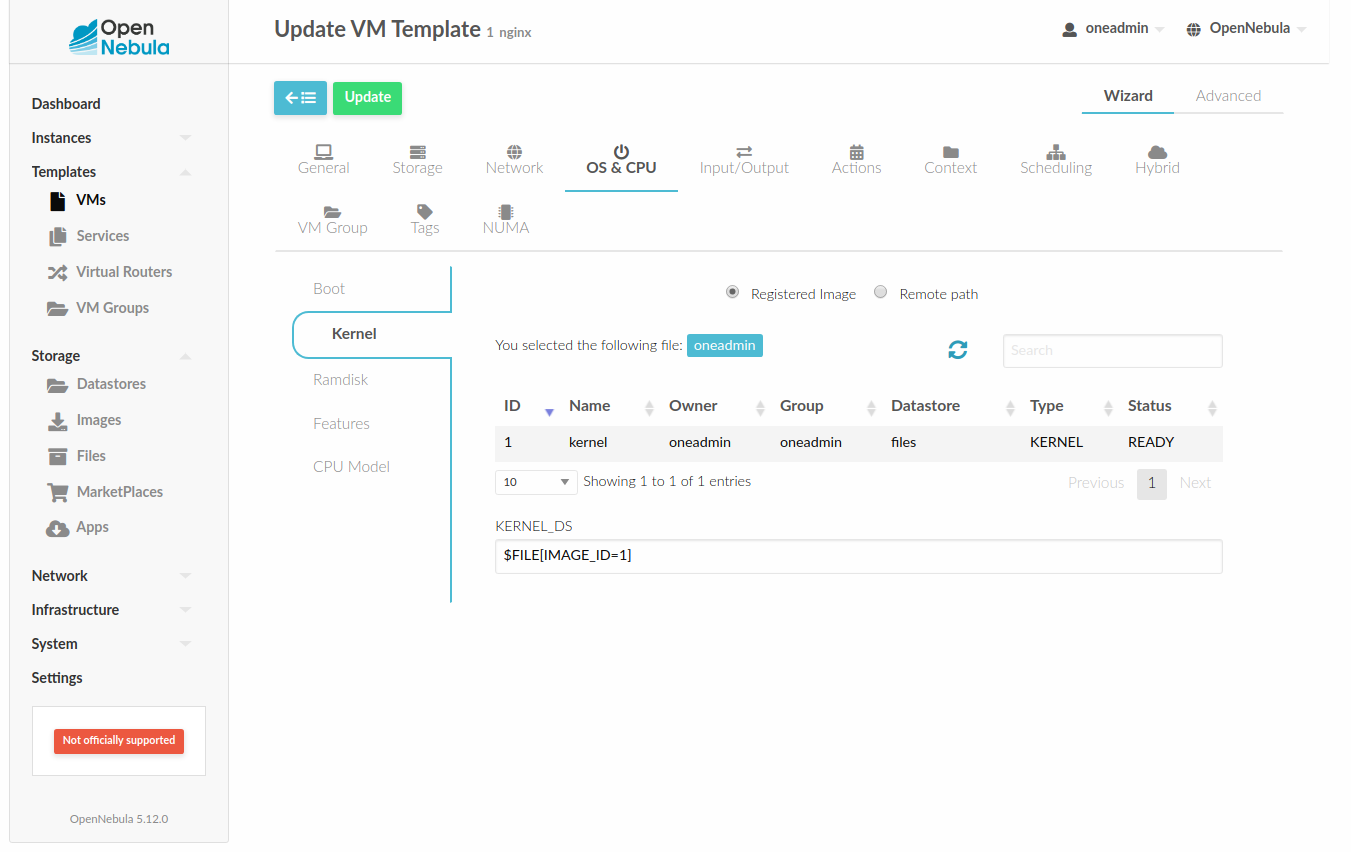
Task: Open the oneadmin user dropdown
Action: coord(1113,29)
